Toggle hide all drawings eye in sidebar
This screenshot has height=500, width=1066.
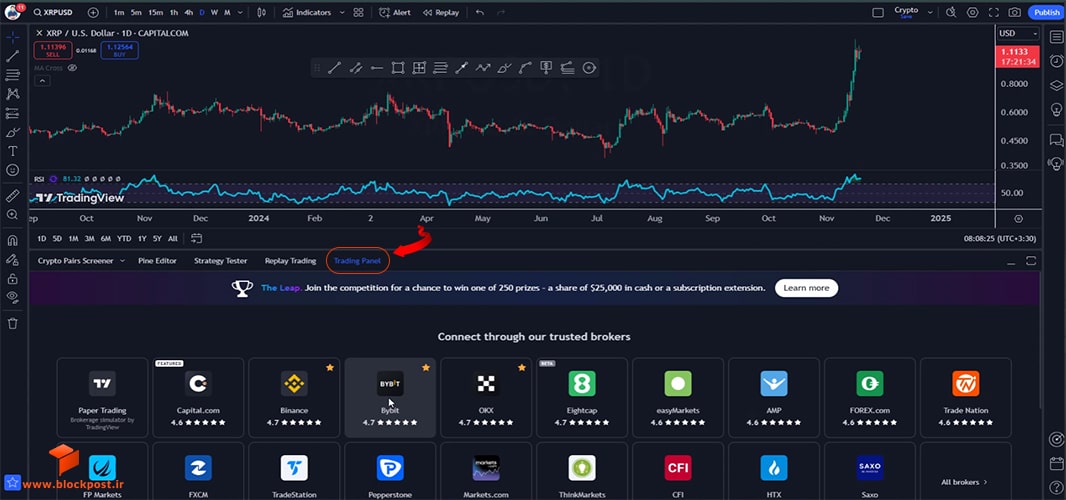[12, 297]
